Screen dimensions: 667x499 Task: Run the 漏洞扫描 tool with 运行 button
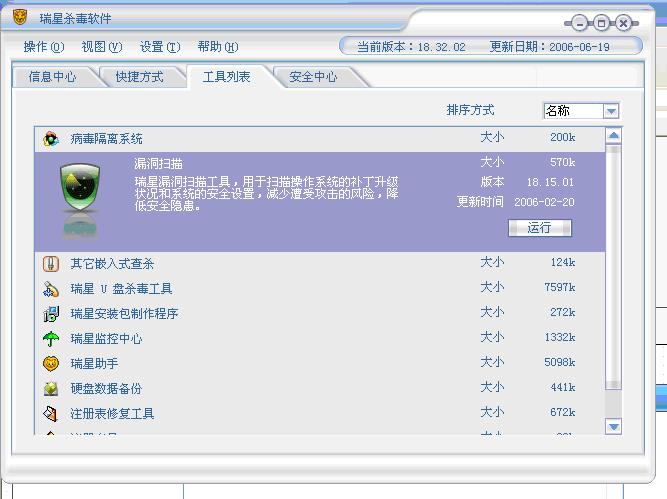pyautogui.click(x=540, y=228)
